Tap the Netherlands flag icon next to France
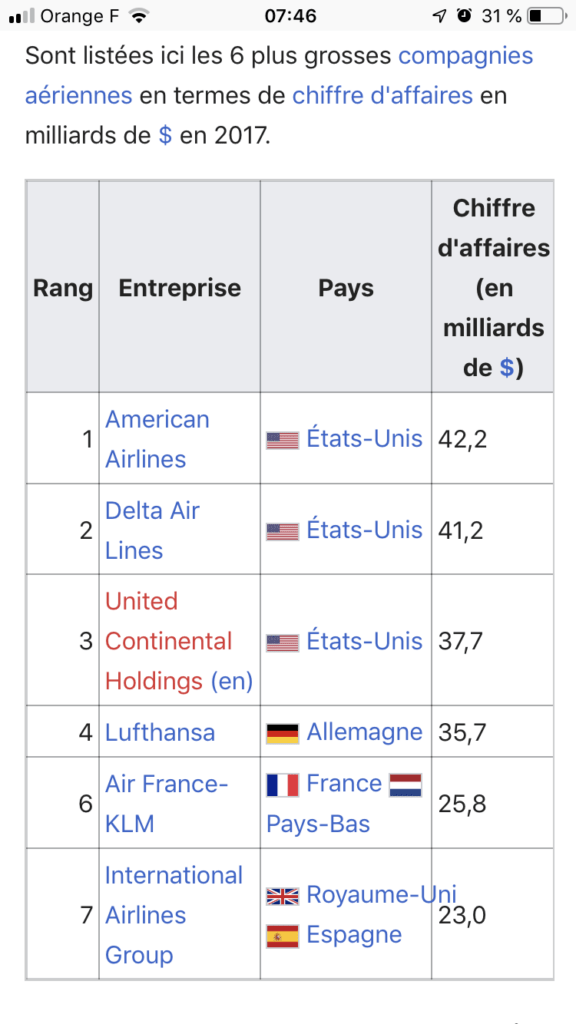Image resolution: width=576 pixels, height=1024 pixels. pyautogui.click(x=406, y=784)
